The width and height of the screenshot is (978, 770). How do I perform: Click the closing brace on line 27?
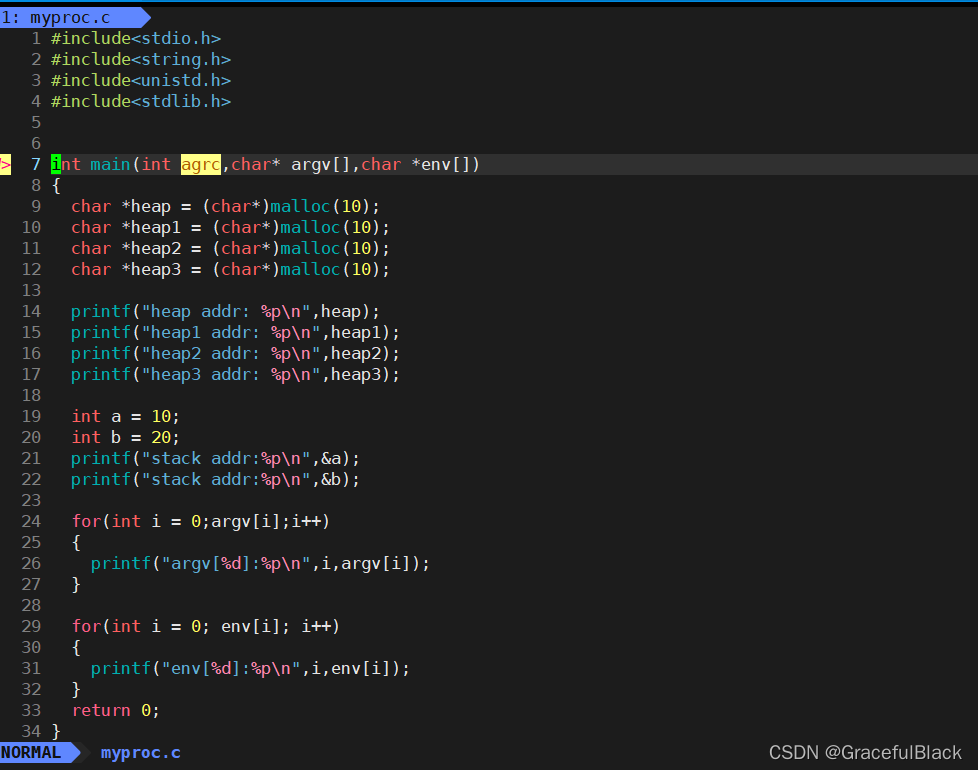pyautogui.click(x=76, y=585)
